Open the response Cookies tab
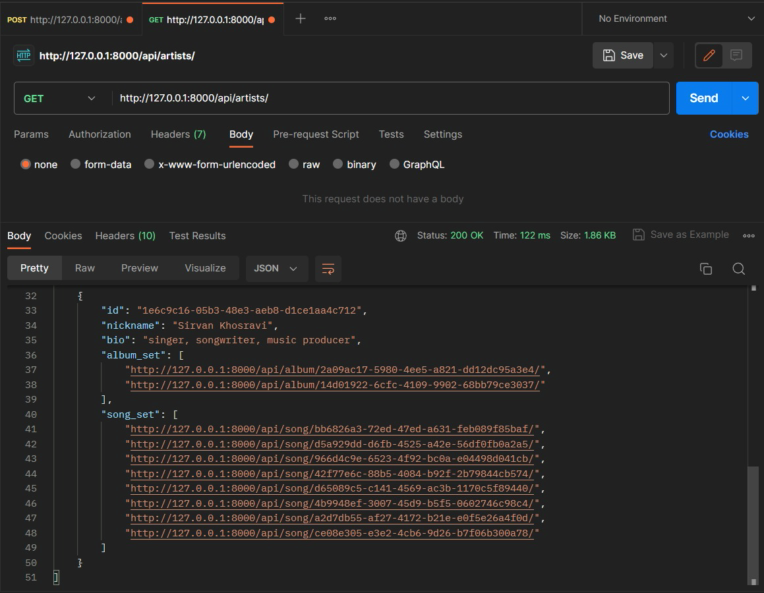This screenshot has width=764, height=593. [x=63, y=236]
